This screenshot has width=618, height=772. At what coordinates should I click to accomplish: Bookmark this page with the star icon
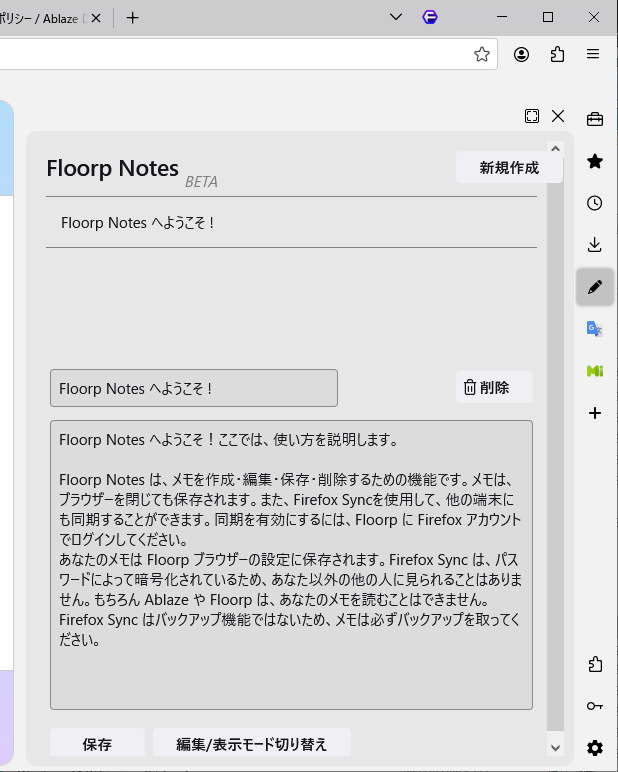[x=482, y=54]
